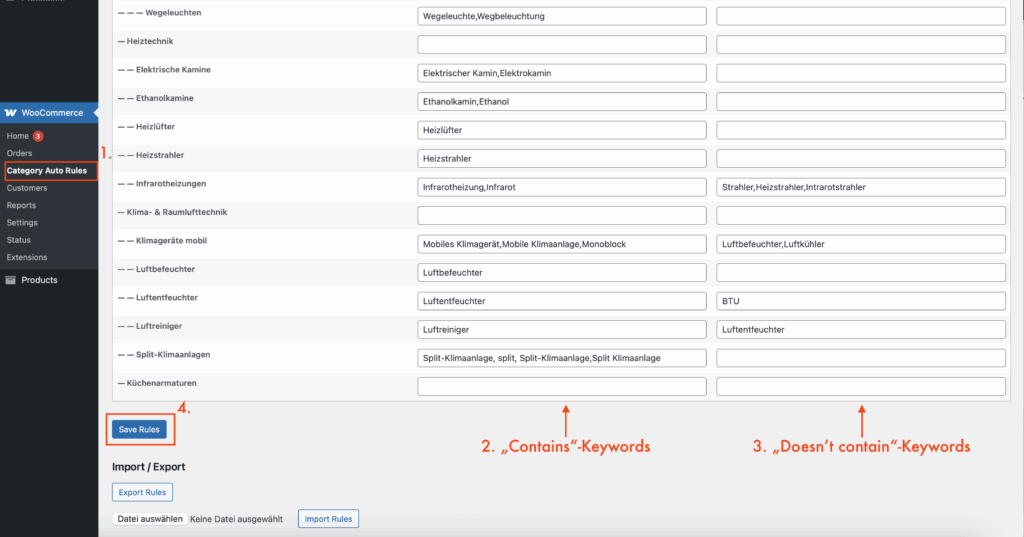Click Datei auswählen file chooser button
Viewport: 1024px width, 537px height.
coord(150,519)
